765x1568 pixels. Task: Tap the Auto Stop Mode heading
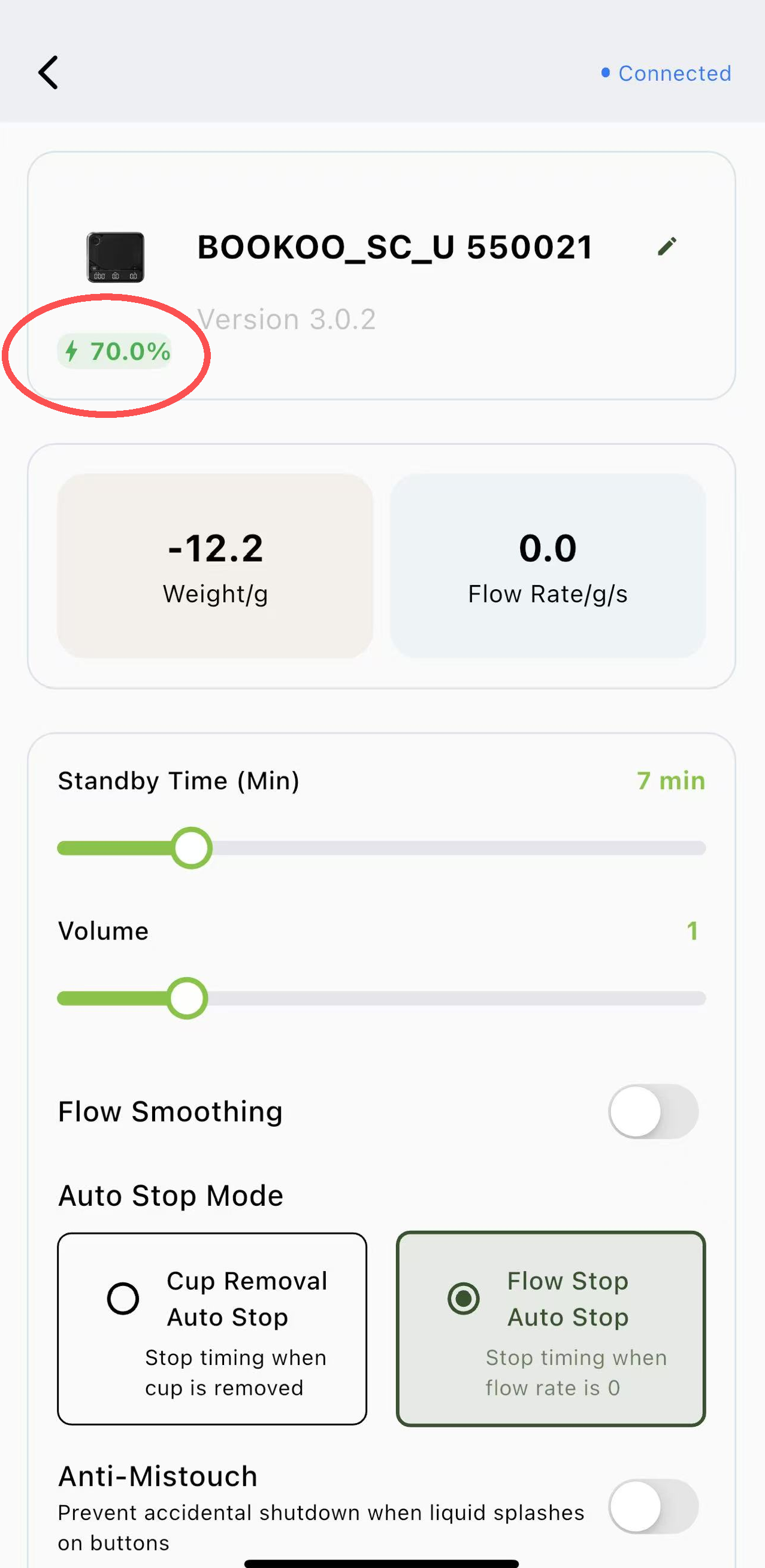(171, 1196)
